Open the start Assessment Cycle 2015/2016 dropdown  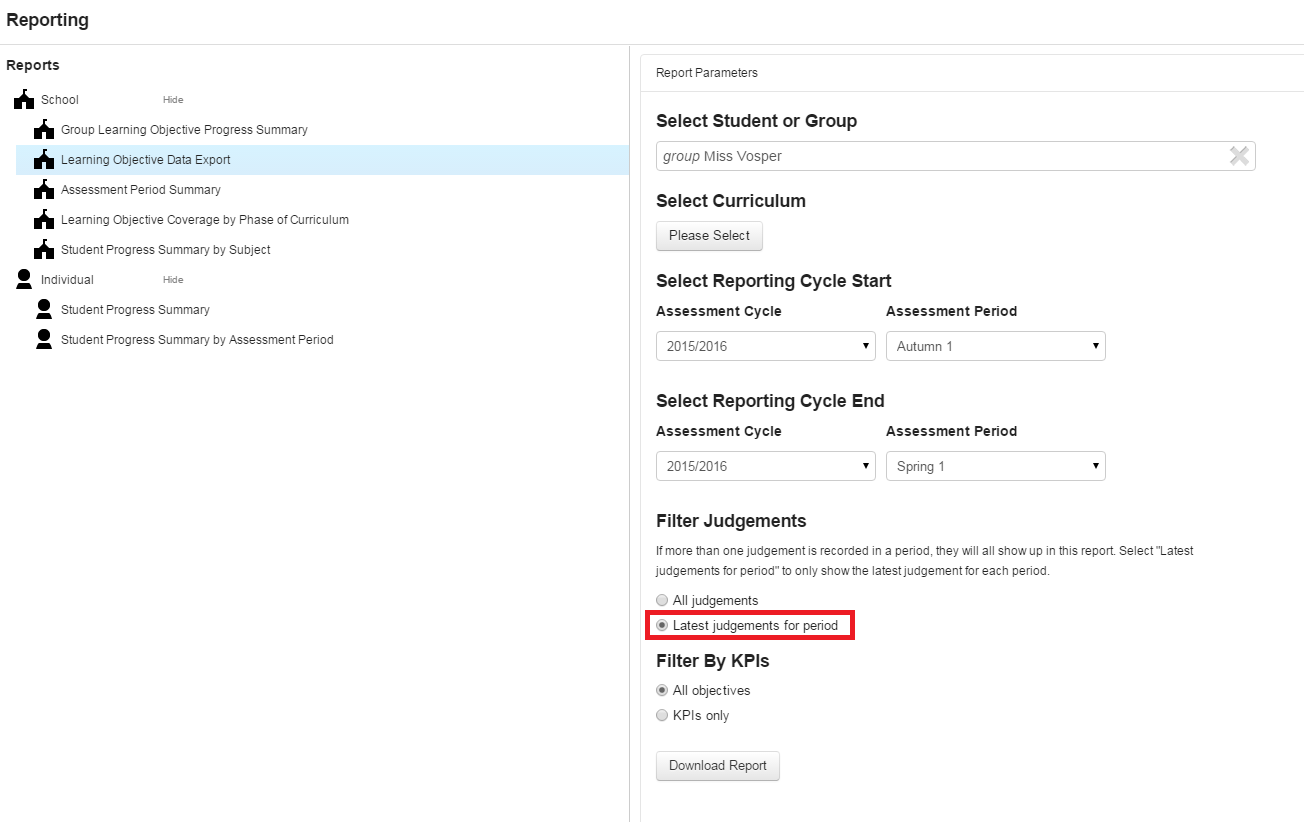click(765, 346)
